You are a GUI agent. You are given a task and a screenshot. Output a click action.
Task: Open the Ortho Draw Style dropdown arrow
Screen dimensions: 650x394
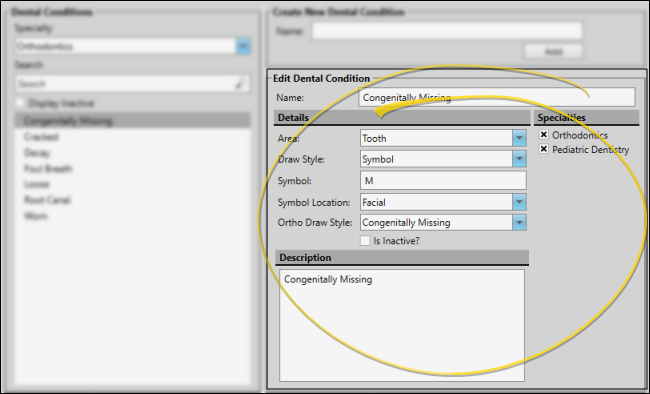[519, 222]
